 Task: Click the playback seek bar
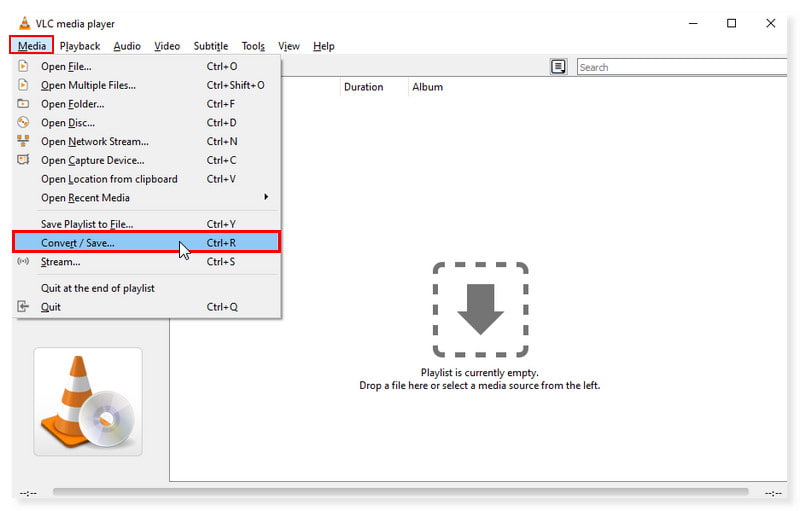400,492
